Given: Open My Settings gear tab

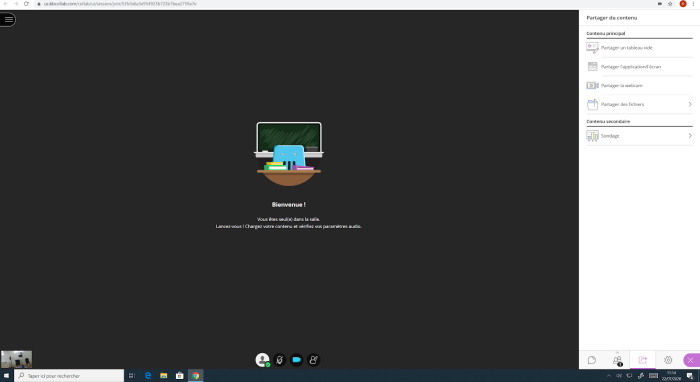Looking at the screenshot, I should [668, 360].
